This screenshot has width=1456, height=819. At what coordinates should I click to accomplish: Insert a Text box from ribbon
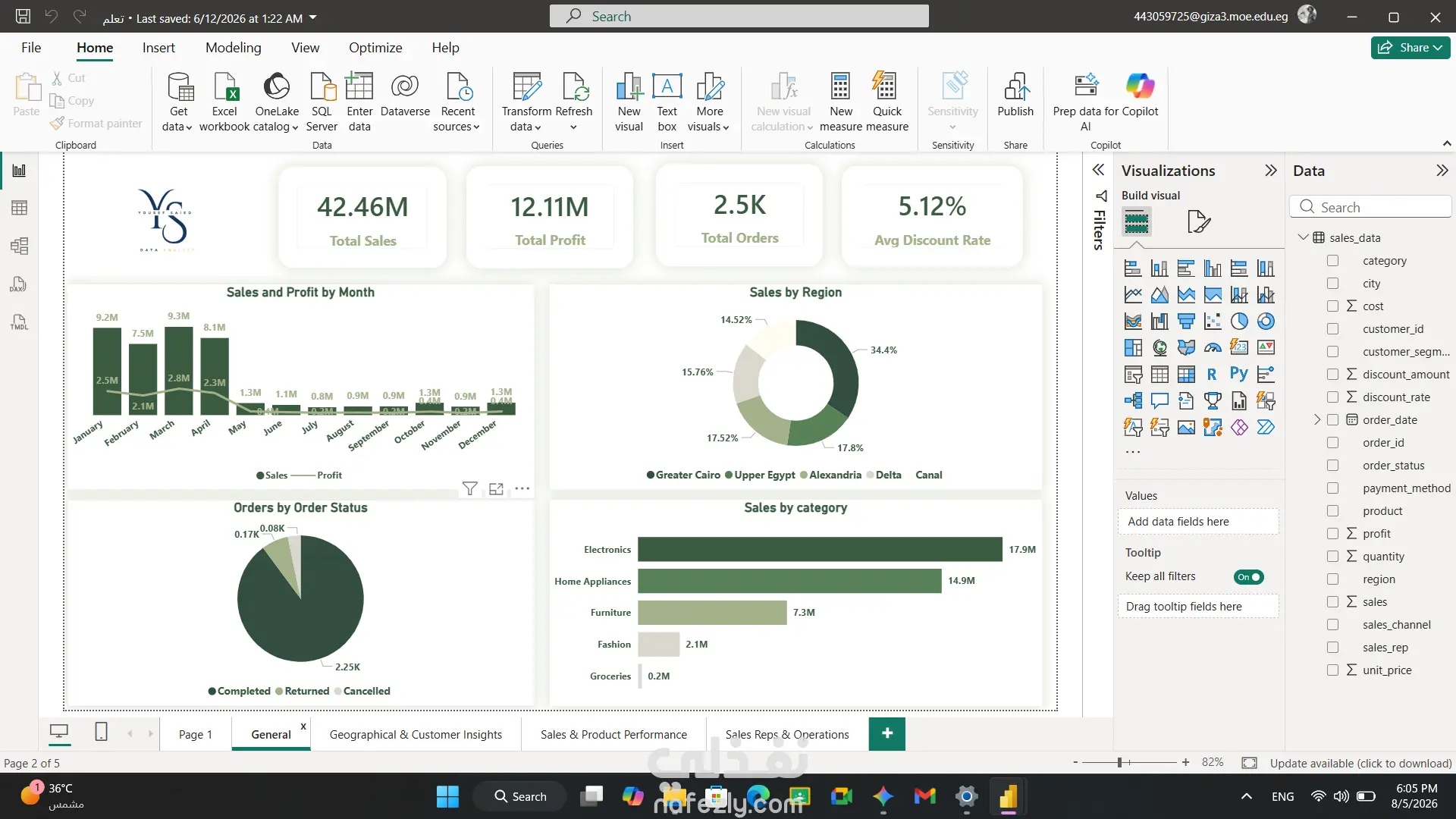point(667,102)
